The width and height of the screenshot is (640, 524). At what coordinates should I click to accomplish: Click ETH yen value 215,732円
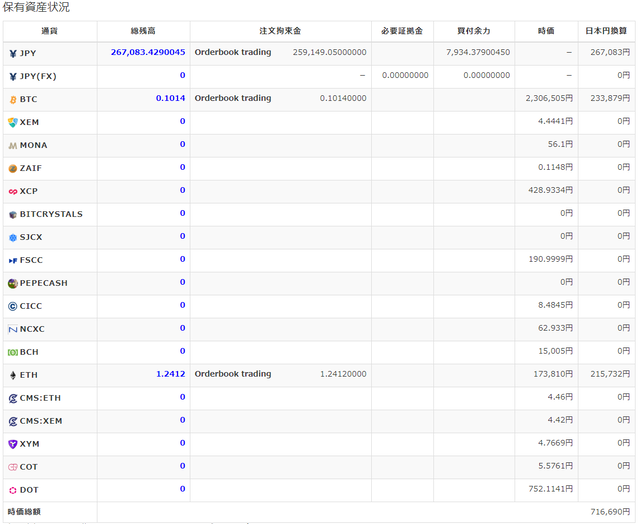pos(610,374)
